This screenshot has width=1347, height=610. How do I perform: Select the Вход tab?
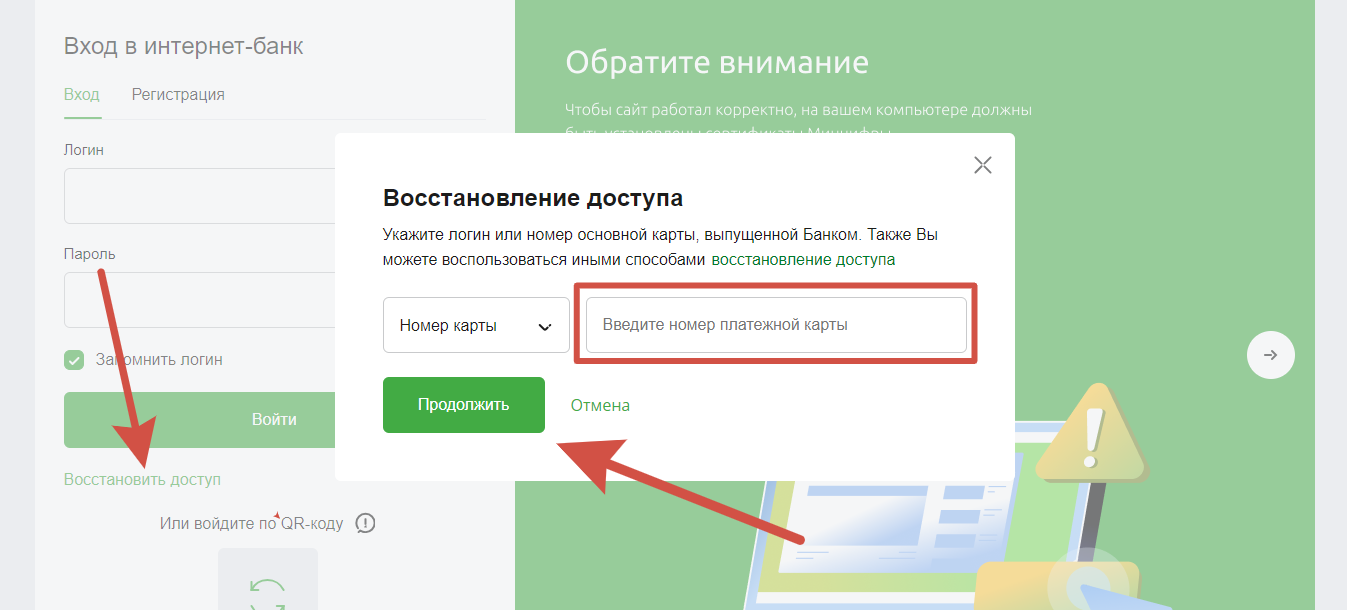pyautogui.click(x=81, y=95)
